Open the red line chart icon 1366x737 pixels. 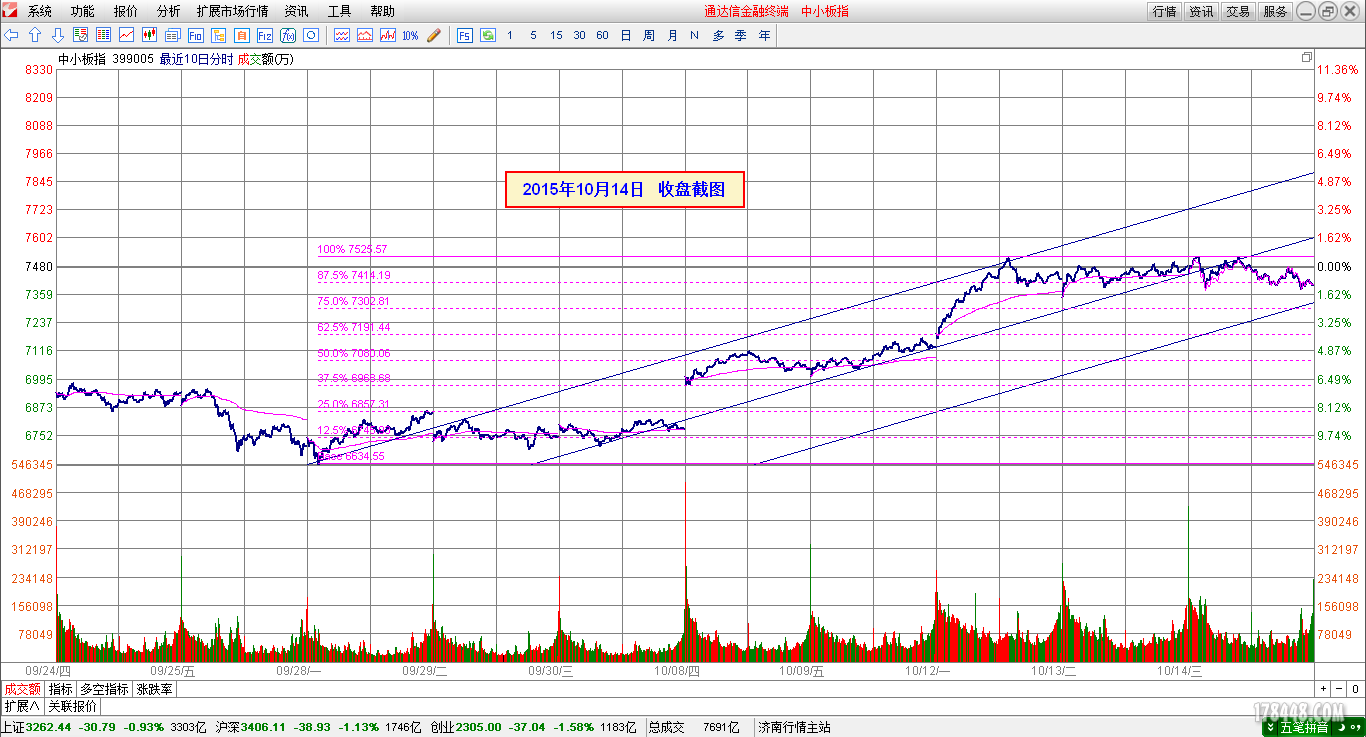(x=126, y=35)
